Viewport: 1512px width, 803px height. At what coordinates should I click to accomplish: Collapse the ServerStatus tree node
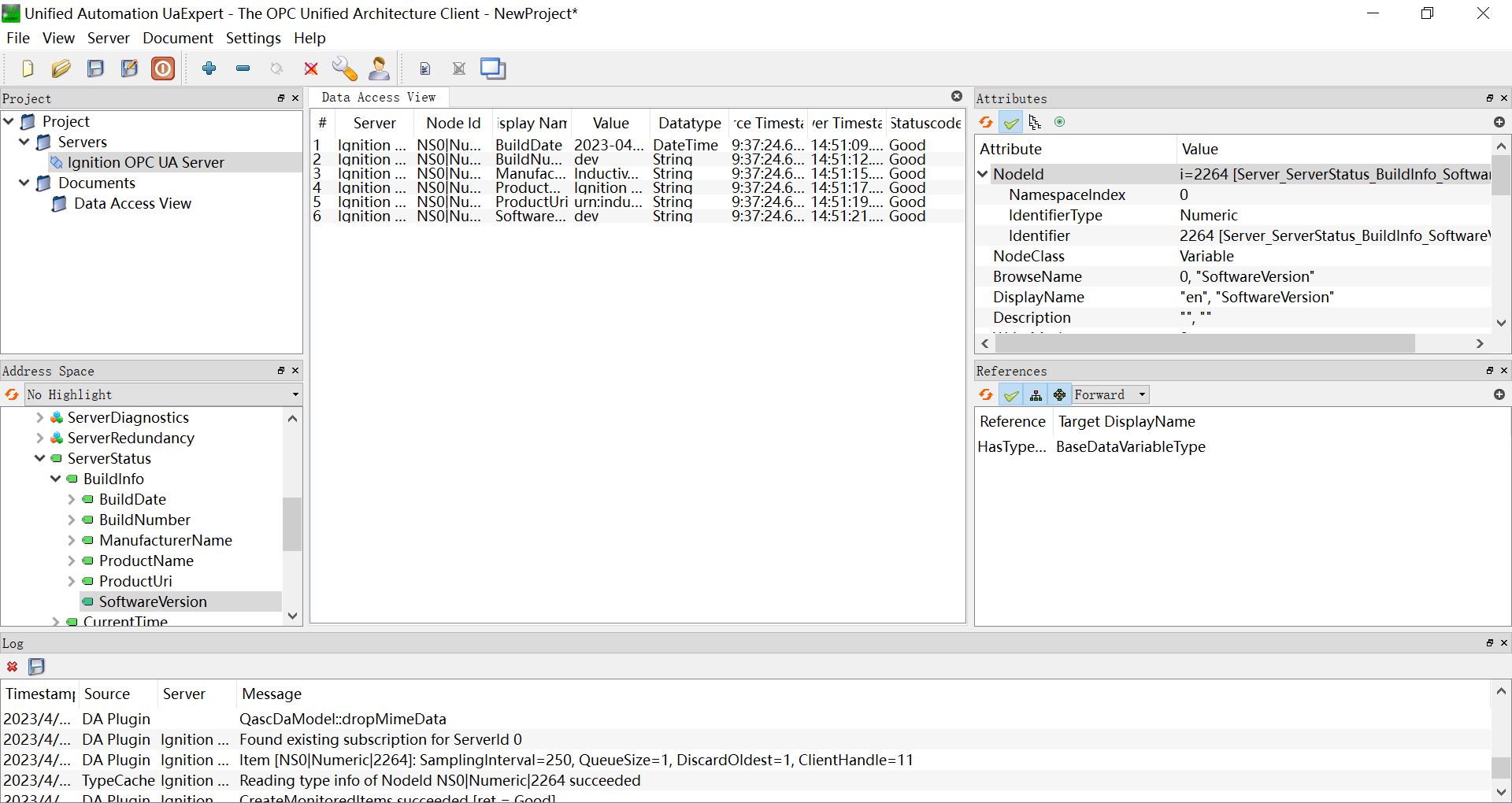(x=39, y=458)
